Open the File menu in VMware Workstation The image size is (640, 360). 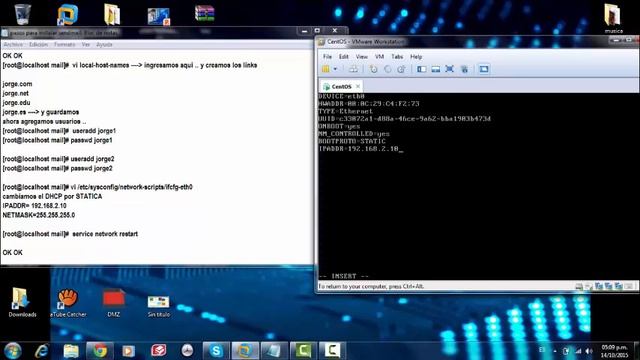point(327,57)
